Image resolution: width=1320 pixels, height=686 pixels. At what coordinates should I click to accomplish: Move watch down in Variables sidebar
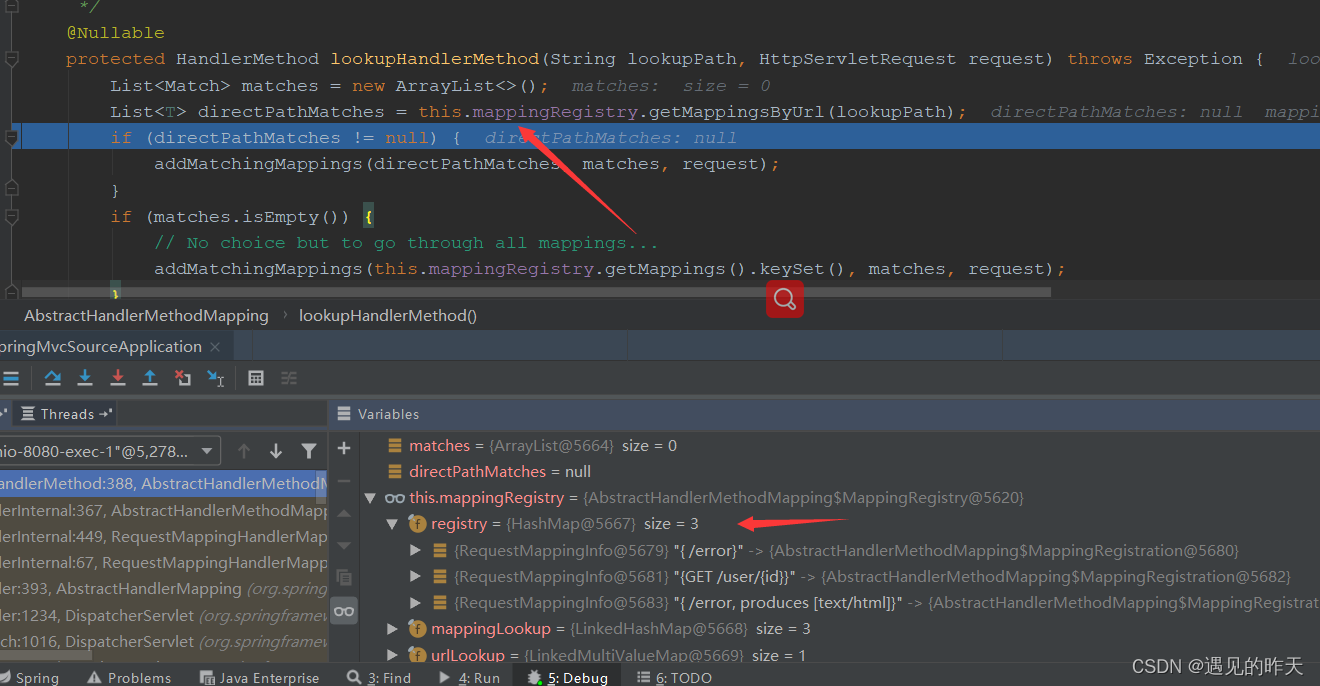(x=344, y=545)
